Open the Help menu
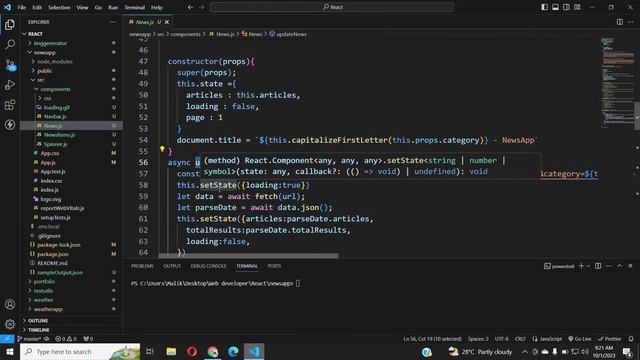Screen dimensions: 640x360 tap(157, 7)
